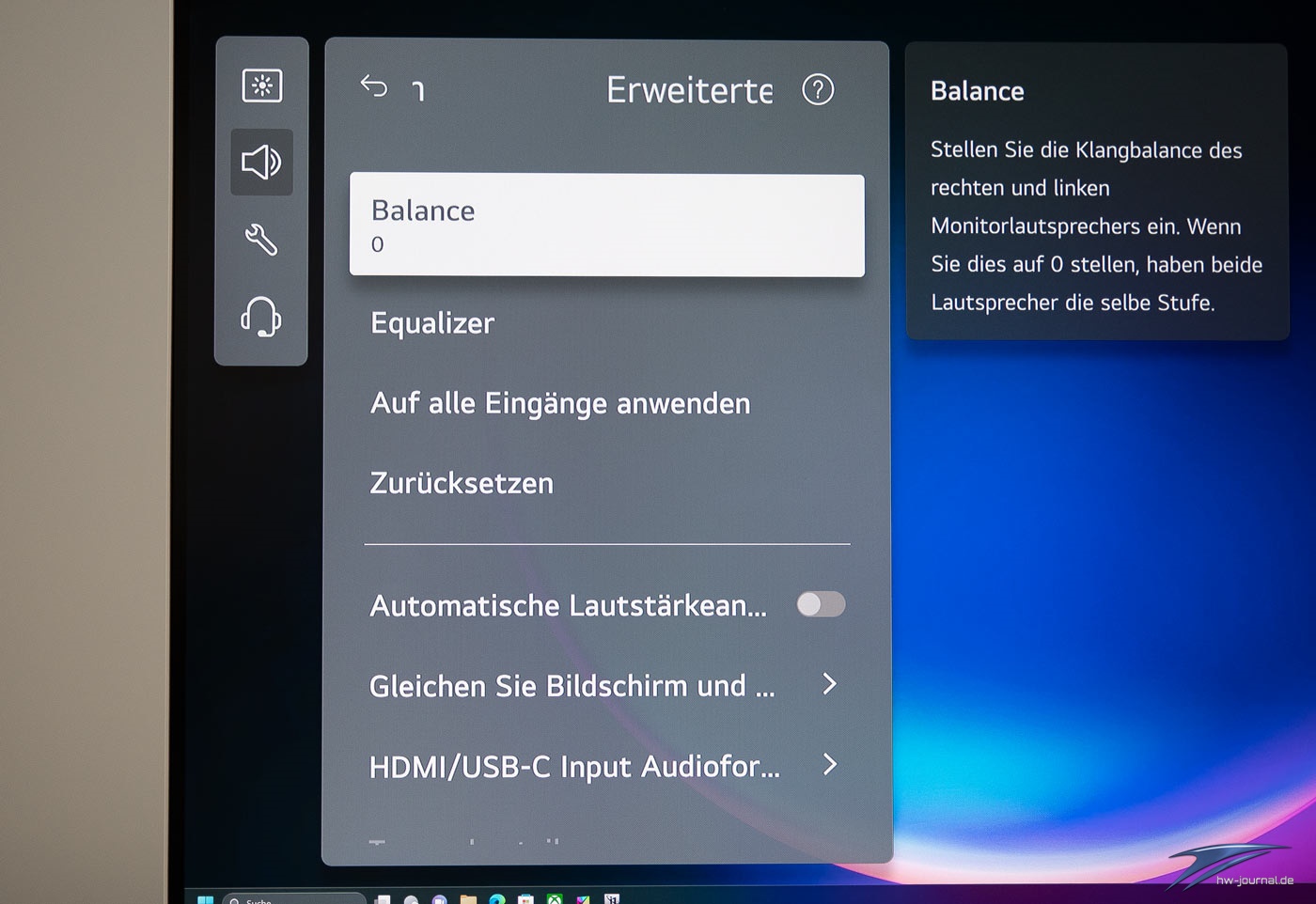Image resolution: width=1316 pixels, height=904 pixels.
Task: Open the general settings wrench icon
Action: (261, 240)
